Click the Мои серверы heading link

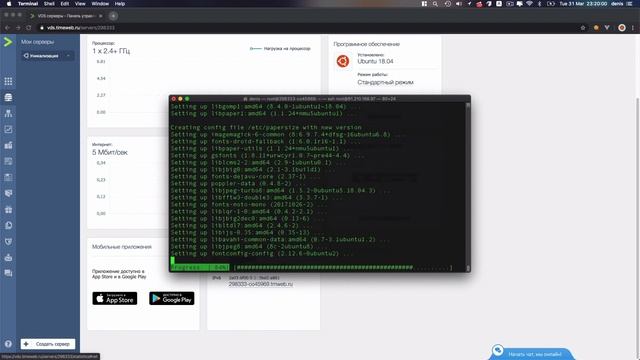(x=38, y=42)
